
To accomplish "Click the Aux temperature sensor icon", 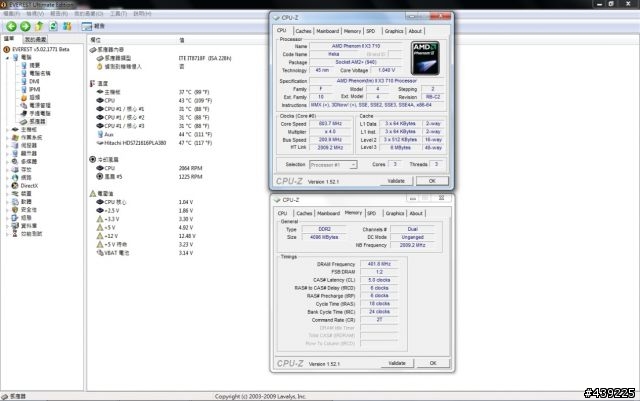I will pos(100,134).
